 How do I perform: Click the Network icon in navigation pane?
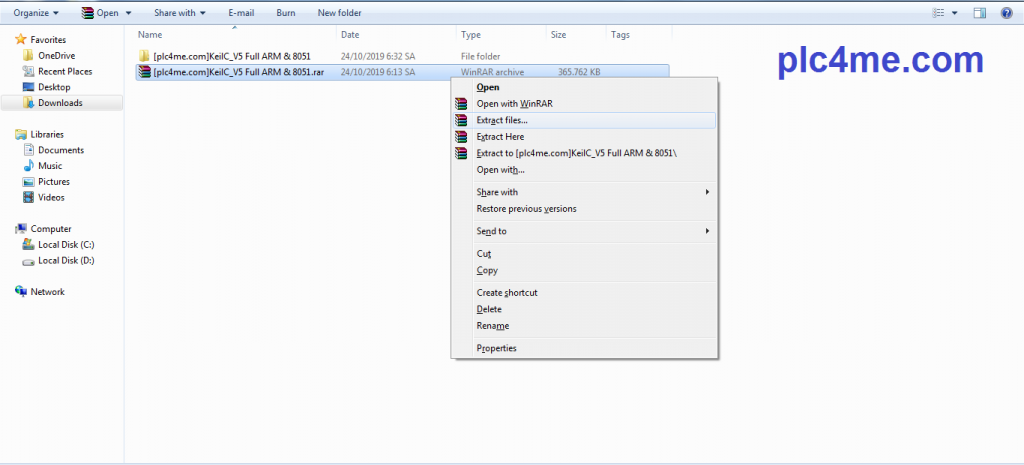point(21,292)
